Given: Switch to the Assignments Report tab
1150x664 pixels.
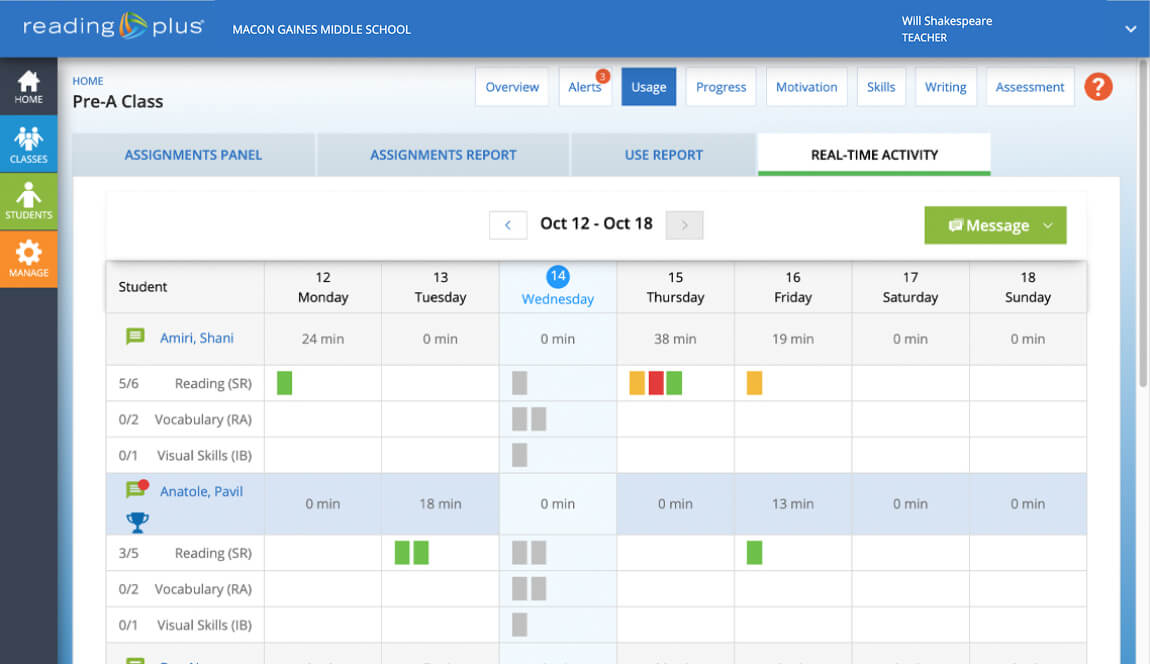Looking at the screenshot, I should [x=443, y=155].
